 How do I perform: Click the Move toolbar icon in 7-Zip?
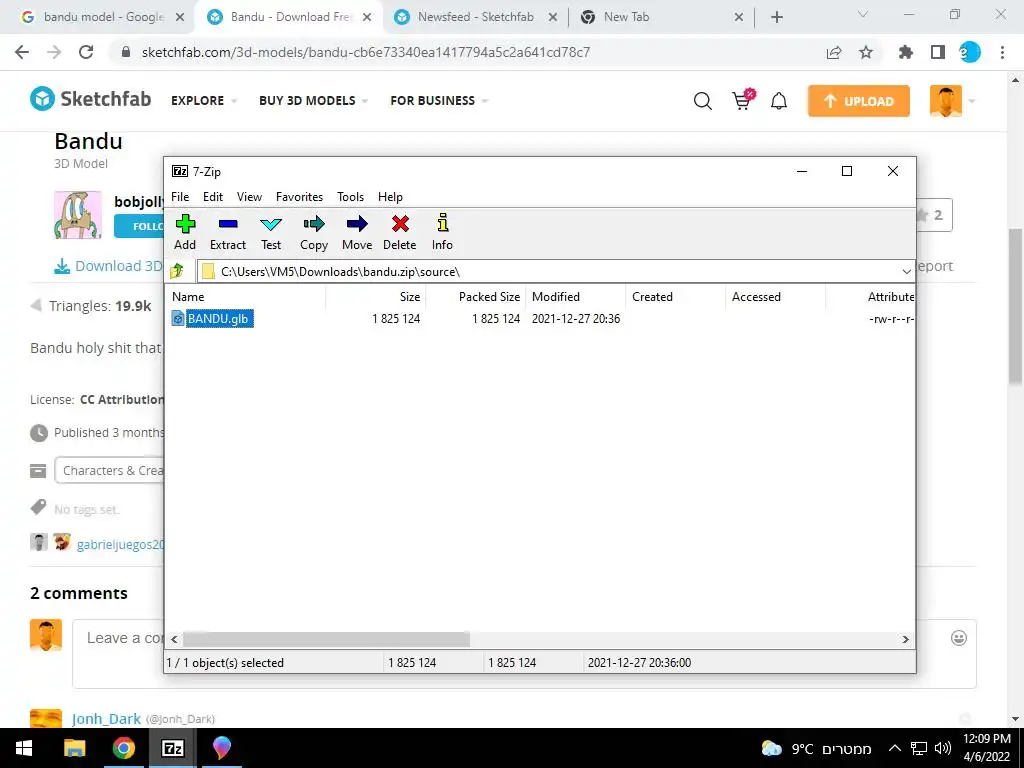tap(357, 232)
